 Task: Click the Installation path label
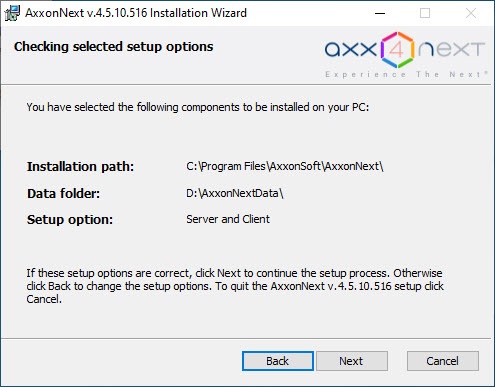coord(80,166)
